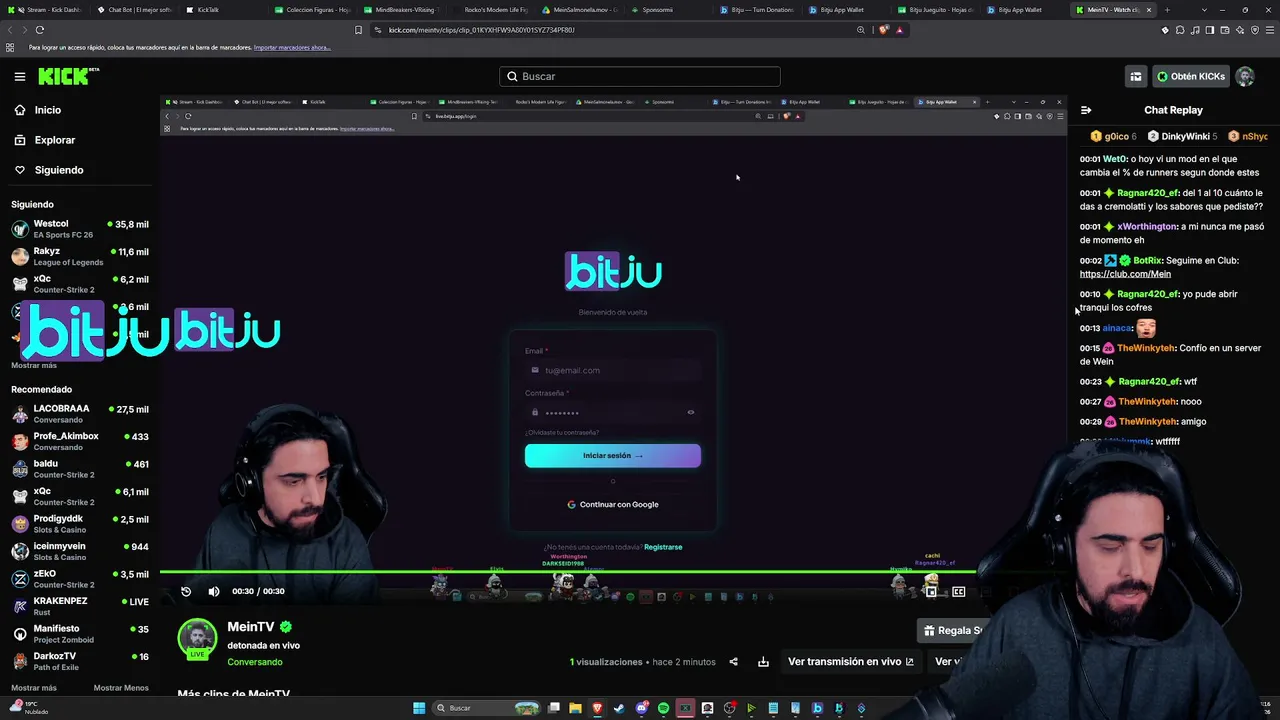The height and width of the screenshot is (720, 1280).
Task: Open the club.com/Mein chat link
Action: (1125, 274)
